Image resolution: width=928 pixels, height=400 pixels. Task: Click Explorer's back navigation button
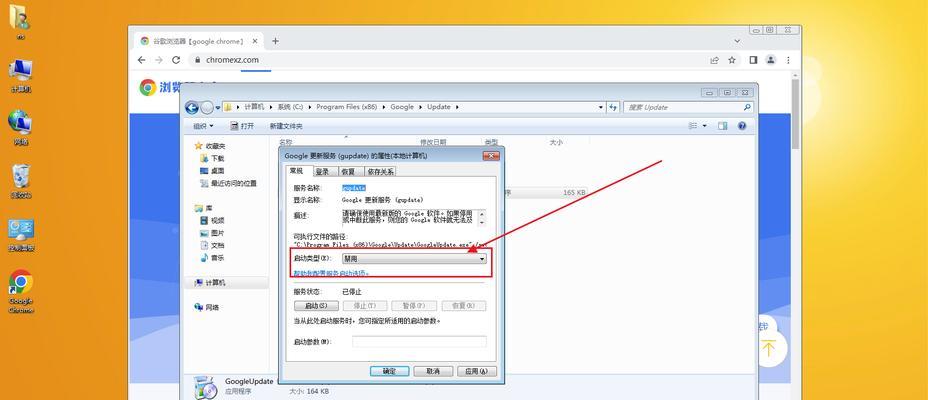[x=192, y=107]
